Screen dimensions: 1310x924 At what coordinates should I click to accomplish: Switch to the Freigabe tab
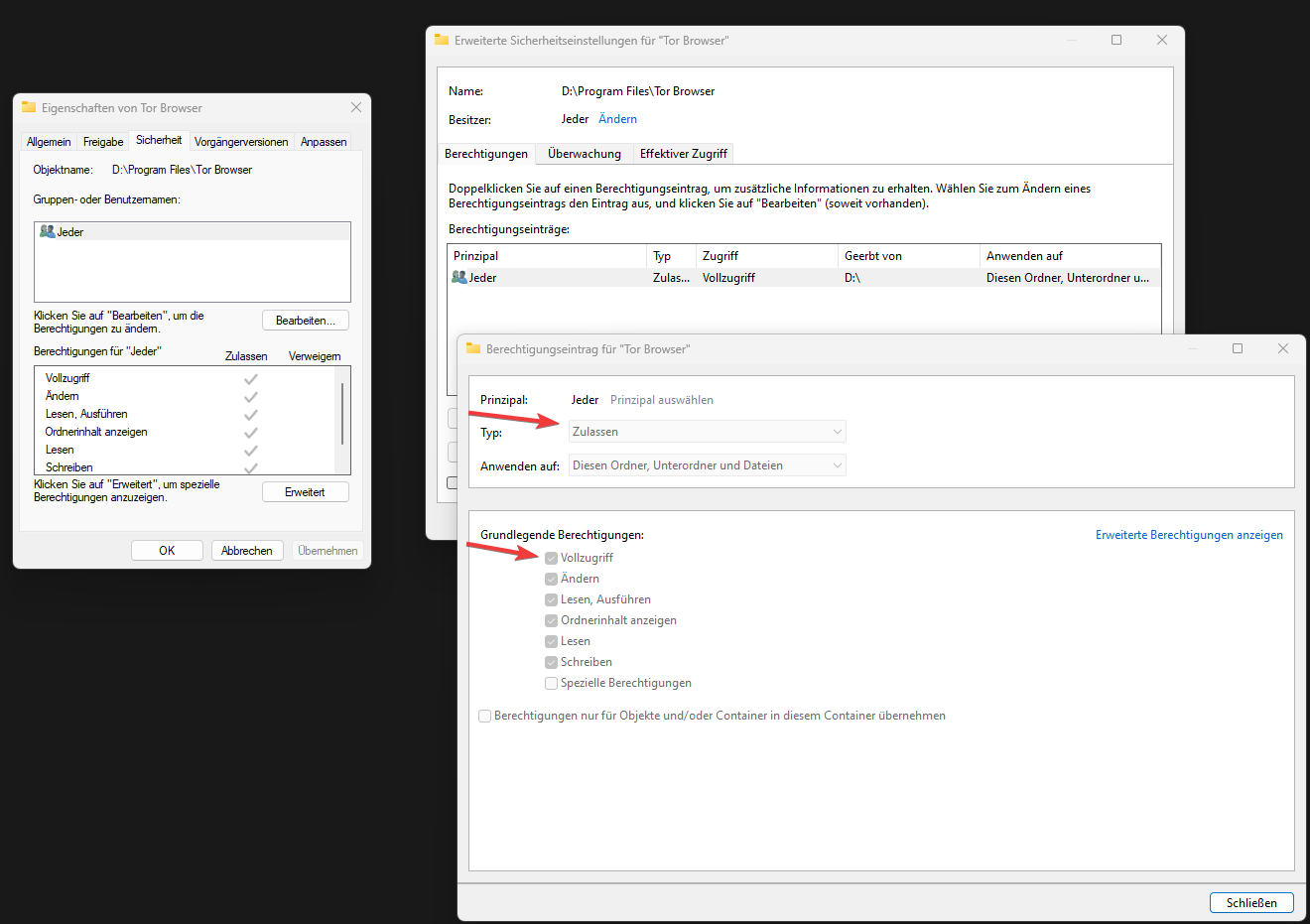click(103, 142)
